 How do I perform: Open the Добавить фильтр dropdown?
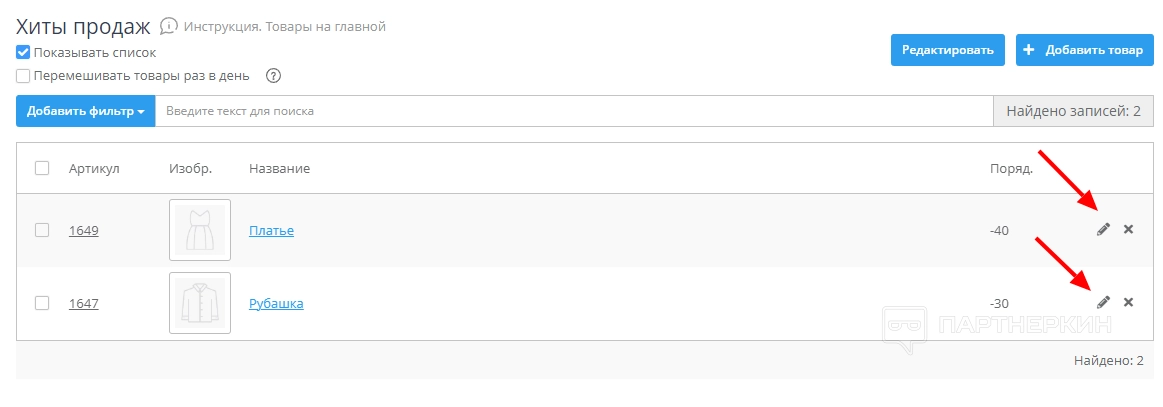click(x=85, y=111)
